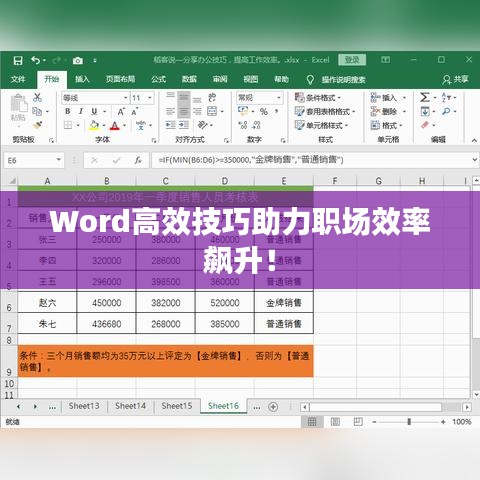Click the Fill down icon
The width and height of the screenshot is (480, 480).
click(x=425, y=111)
